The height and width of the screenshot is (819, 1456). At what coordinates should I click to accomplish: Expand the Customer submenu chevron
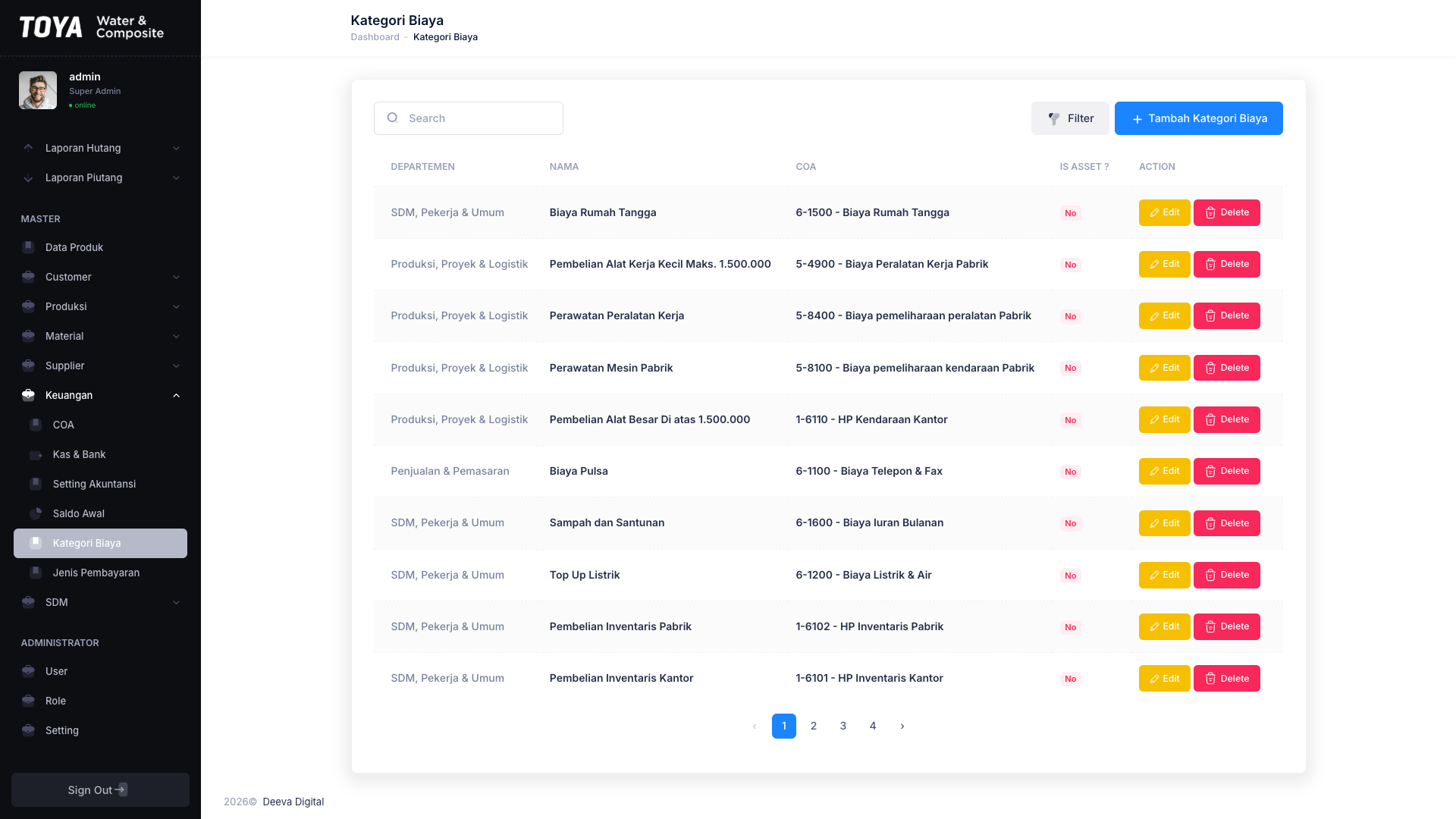pyautogui.click(x=176, y=277)
